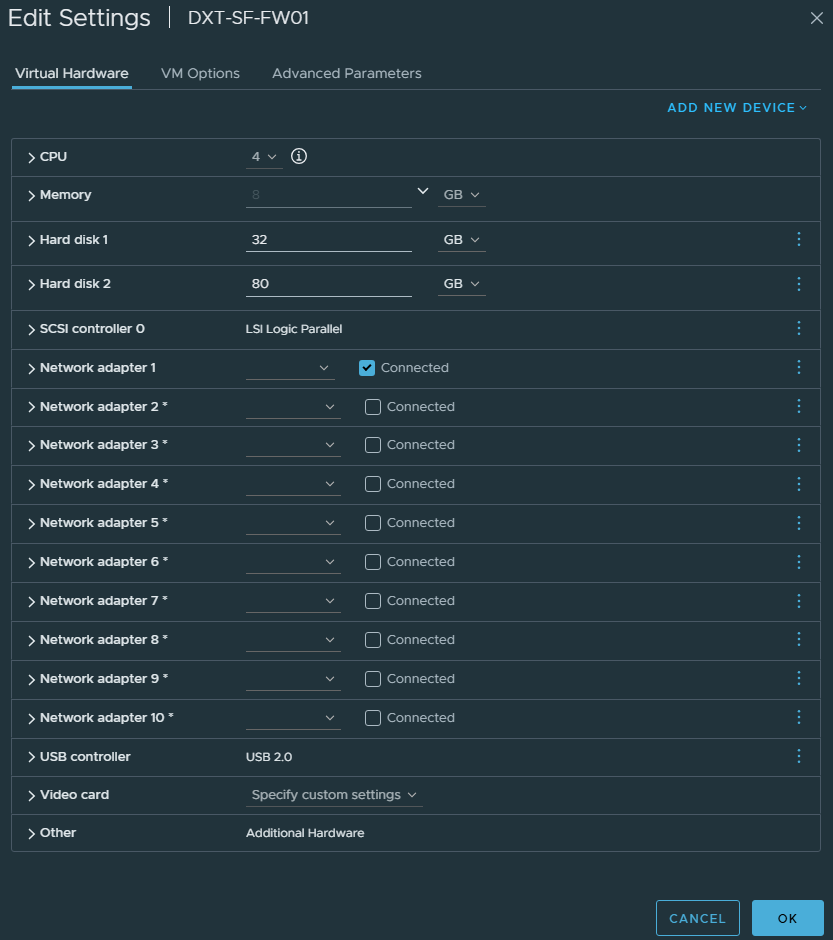This screenshot has height=940, width=833.
Task: Open SCSI controller 0 actions menu
Action: tap(798, 329)
